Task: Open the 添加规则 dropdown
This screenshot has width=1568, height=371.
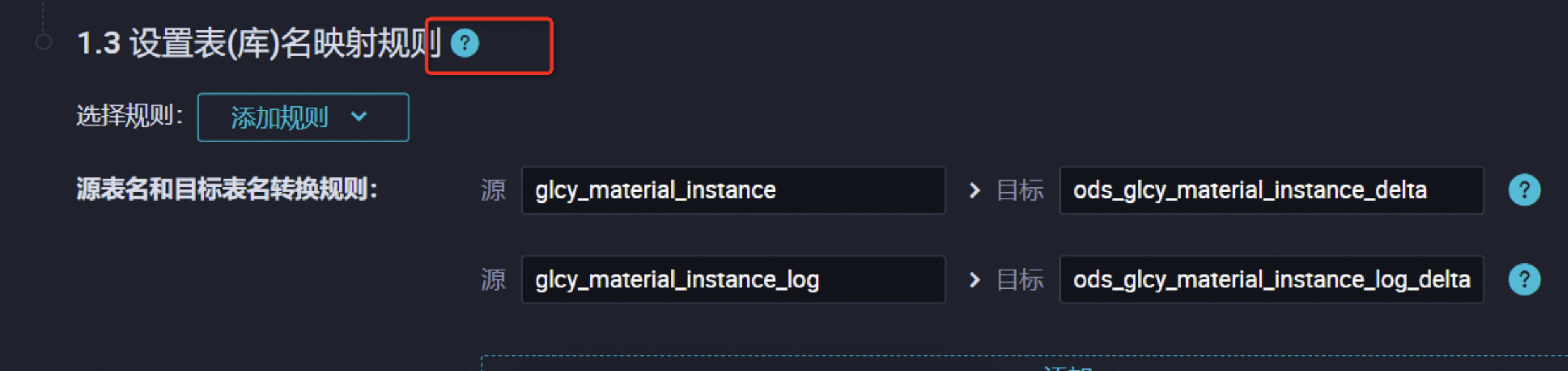Action: 302,117
